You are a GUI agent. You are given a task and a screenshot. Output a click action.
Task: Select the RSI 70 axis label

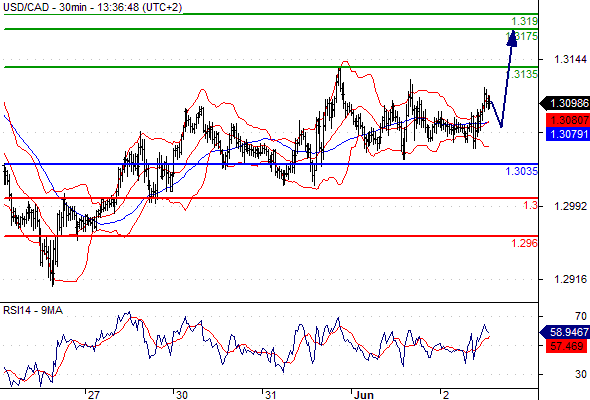(x=581, y=316)
